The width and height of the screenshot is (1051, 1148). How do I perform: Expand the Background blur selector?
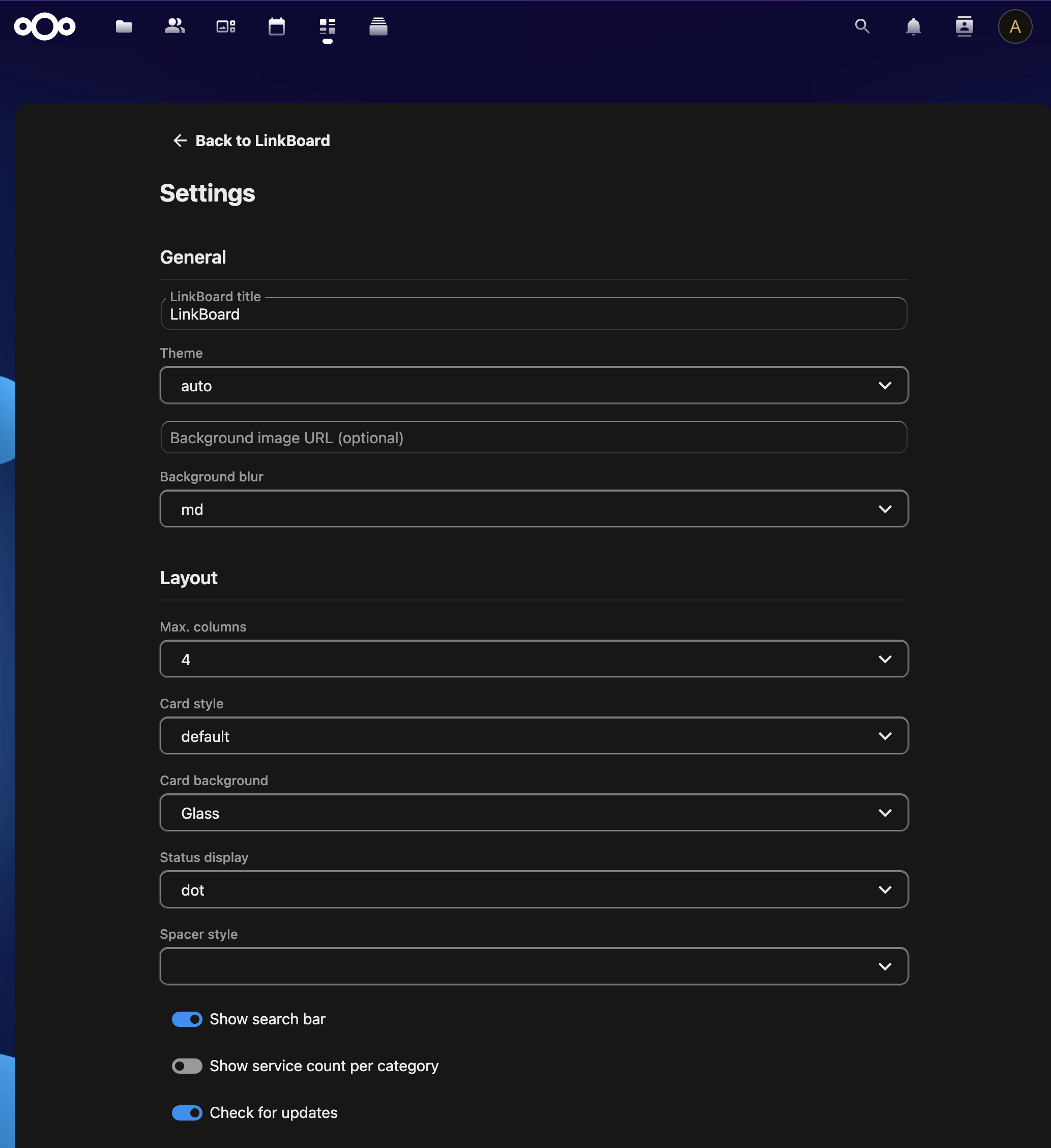(534, 508)
